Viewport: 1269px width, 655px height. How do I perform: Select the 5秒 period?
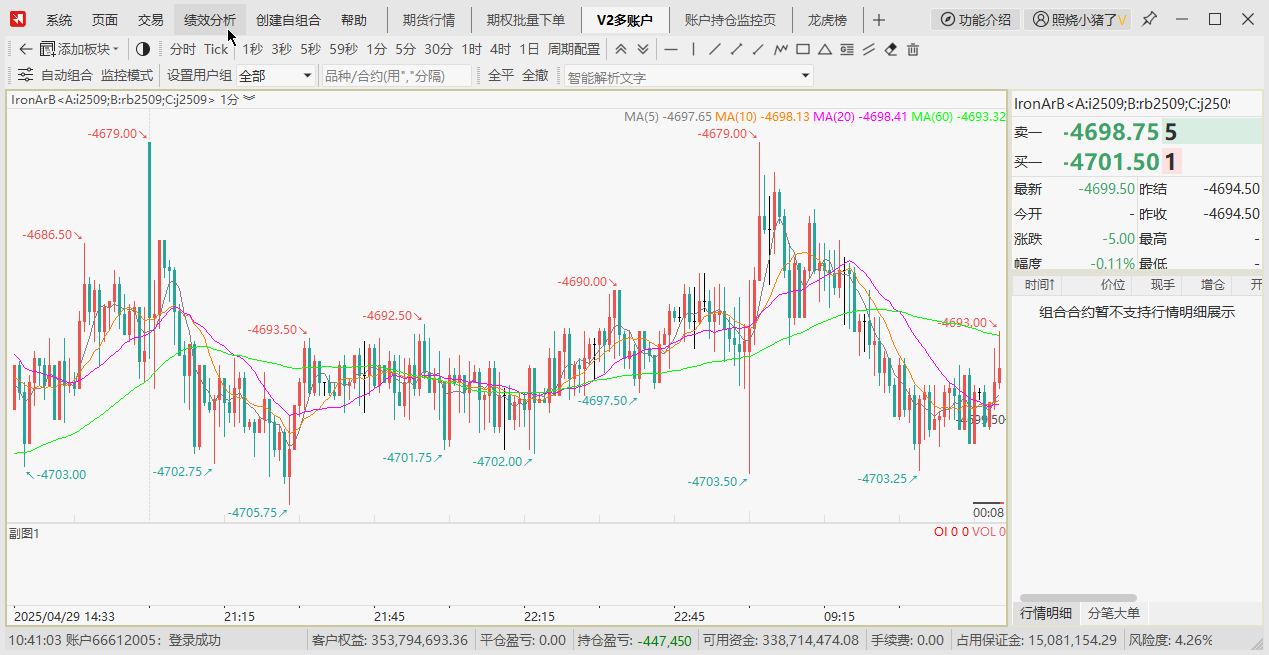[310, 49]
